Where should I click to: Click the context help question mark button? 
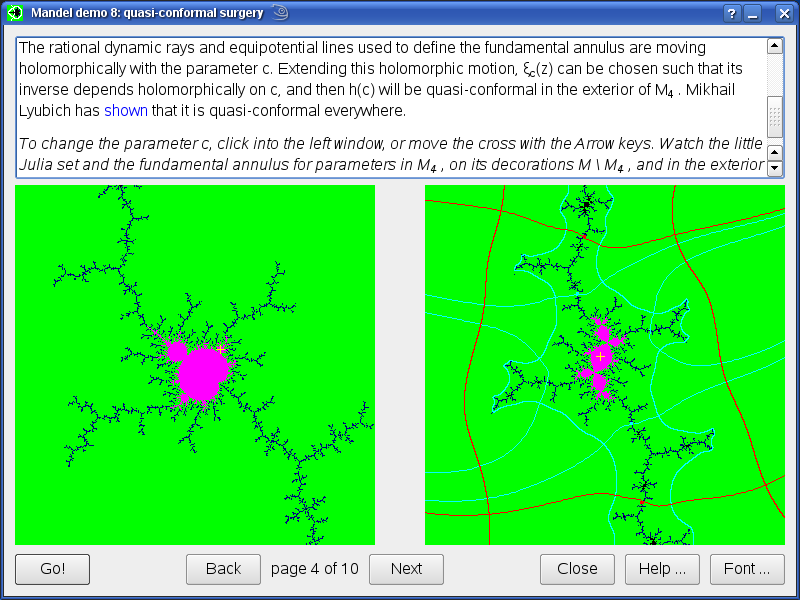tap(732, 13)
